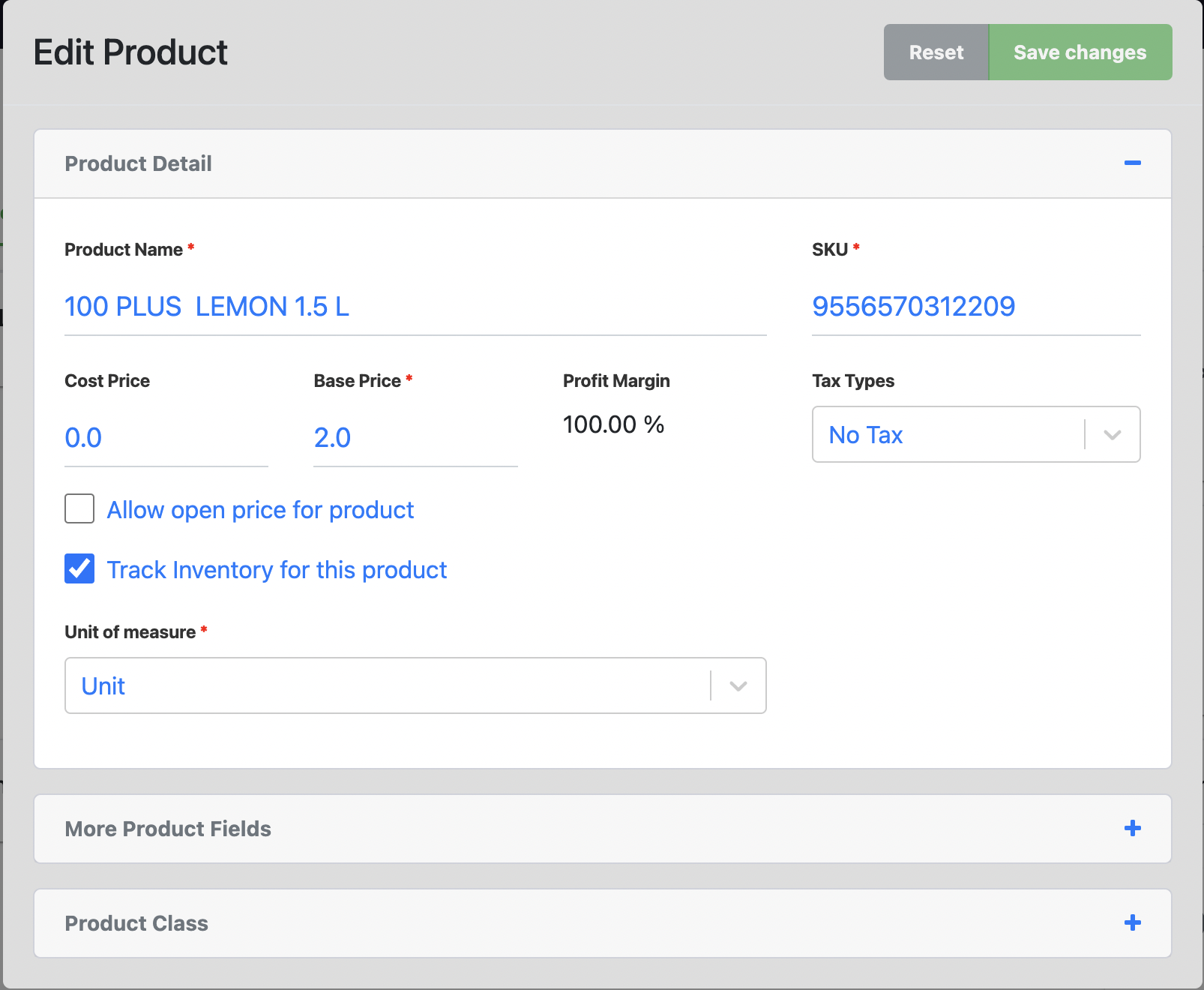The image size is (1204, 990).
Task: Edit the Product Name field
Action: [415, 307]
